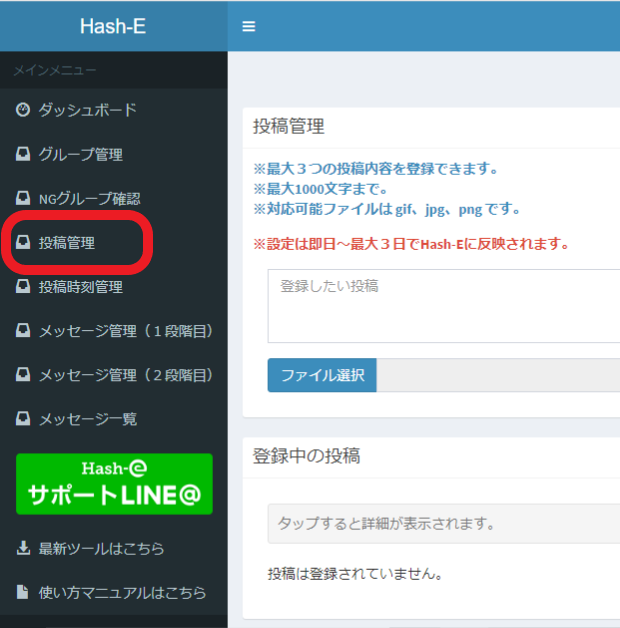Click the 登録中の投稿 panel heading
This screenshot has width=620, height=628.
click(306, 456)
